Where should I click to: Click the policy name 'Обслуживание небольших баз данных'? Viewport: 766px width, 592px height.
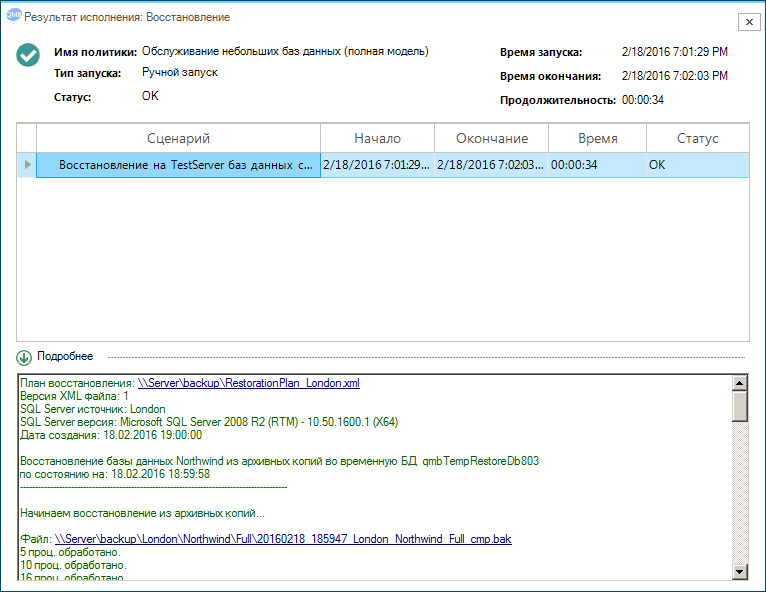(285, 51)
